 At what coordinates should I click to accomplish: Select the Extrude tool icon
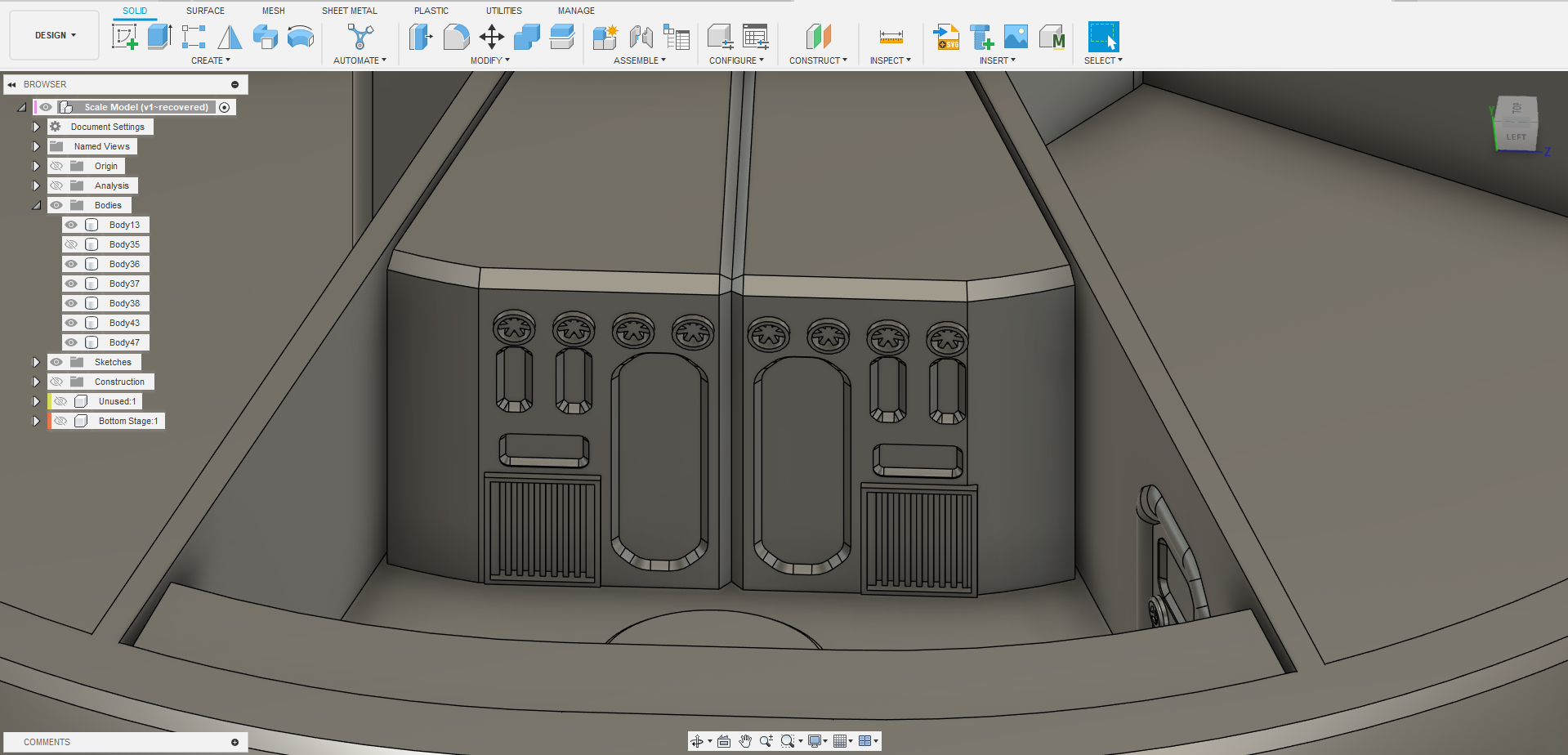click(x=159, y=37)
